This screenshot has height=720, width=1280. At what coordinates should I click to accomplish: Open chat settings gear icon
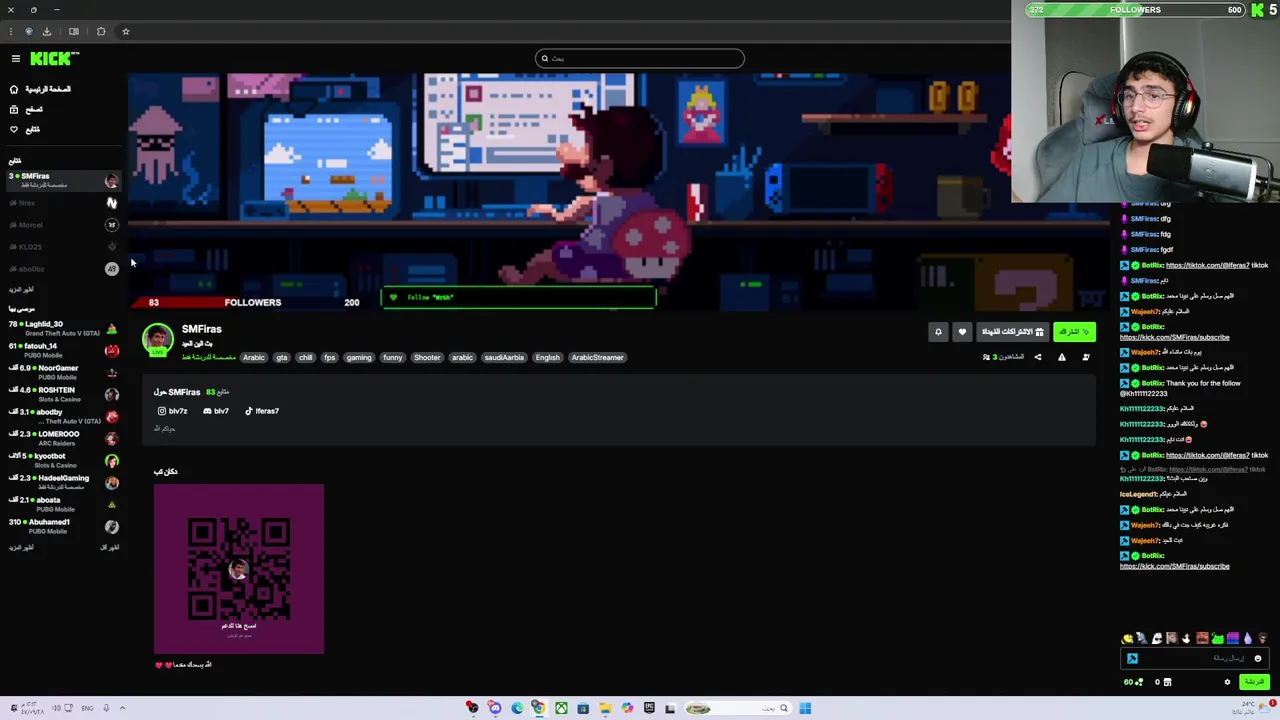1227,682
